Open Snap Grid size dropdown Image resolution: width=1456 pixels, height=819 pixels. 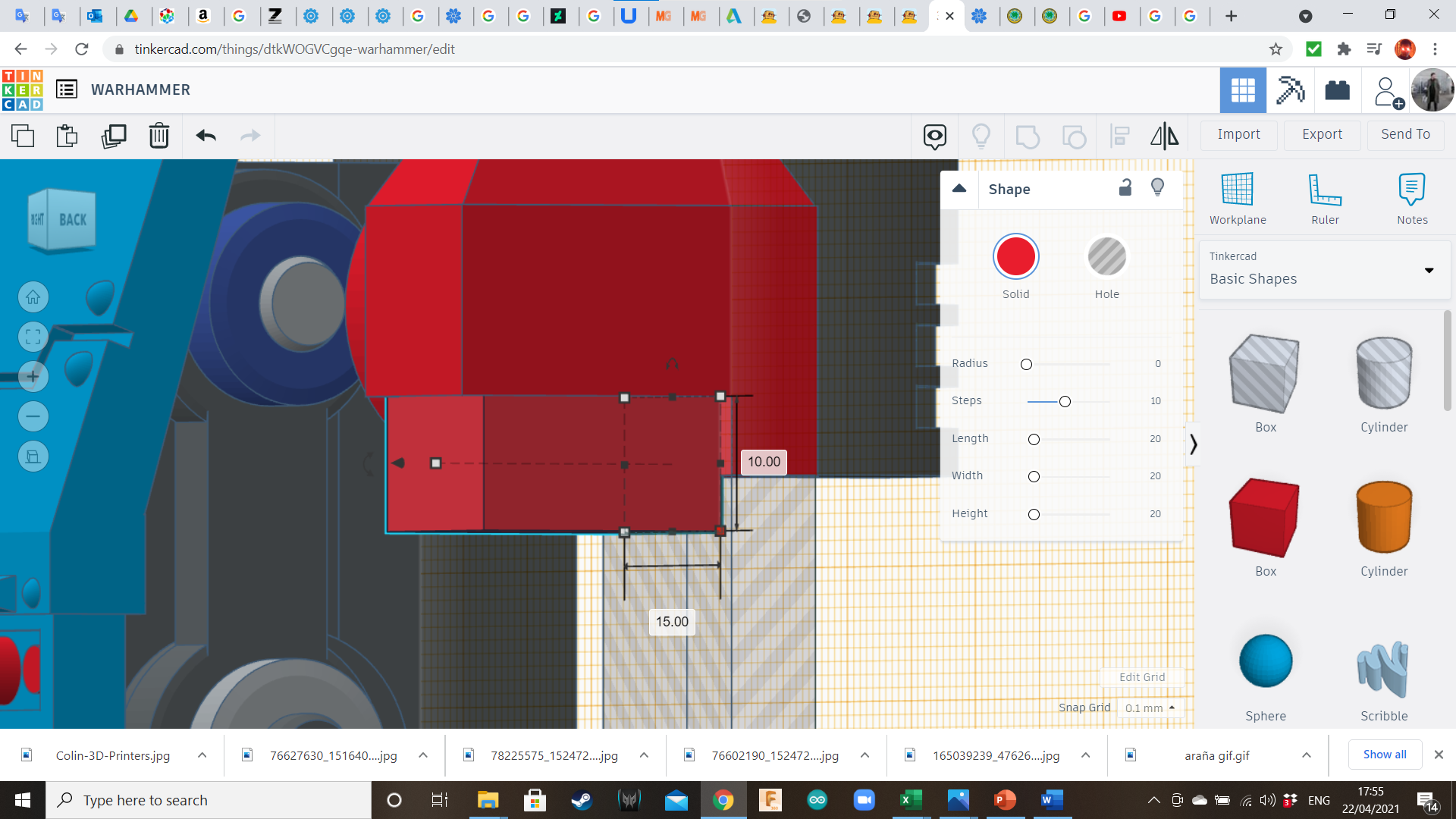[x=1150, y=708]
